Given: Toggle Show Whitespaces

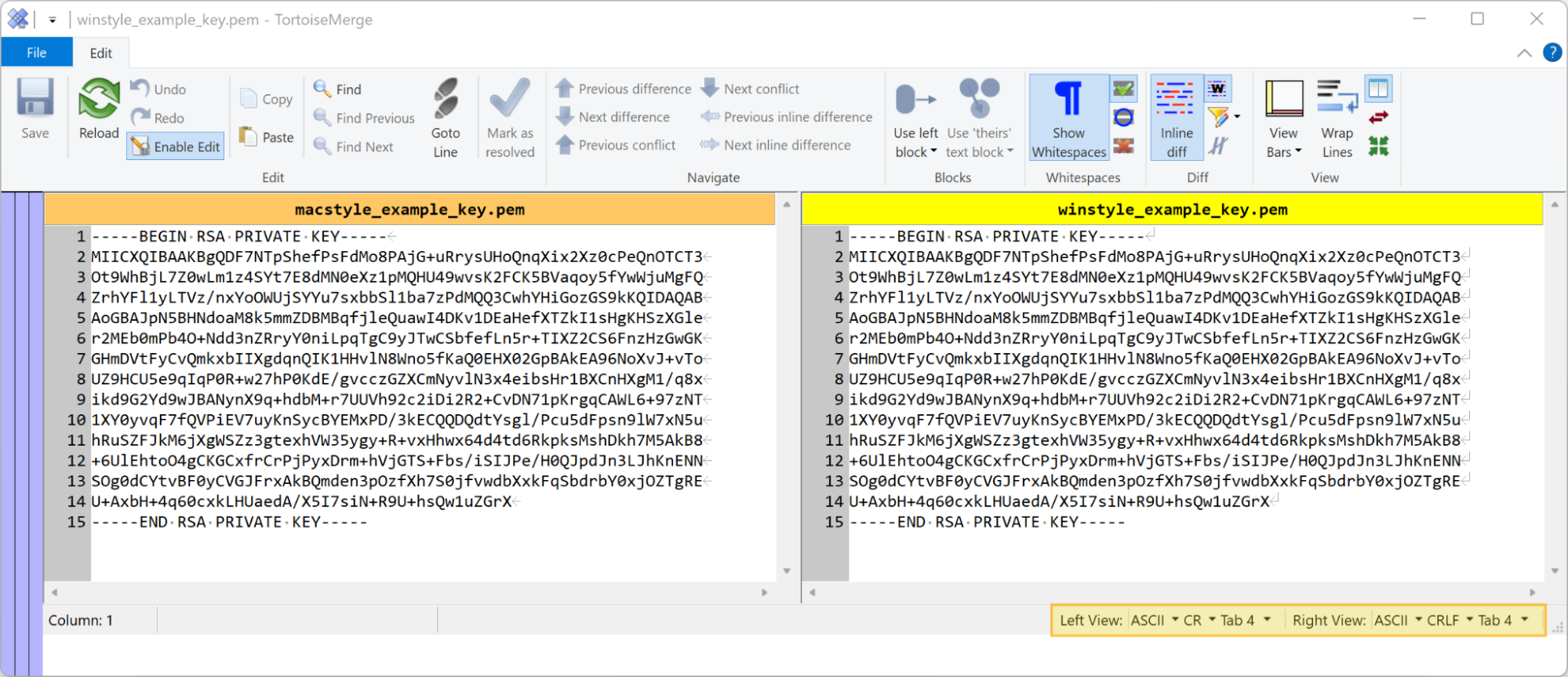Looking at the screenshot, I should pyautogui.click(x=1069, y=118).
